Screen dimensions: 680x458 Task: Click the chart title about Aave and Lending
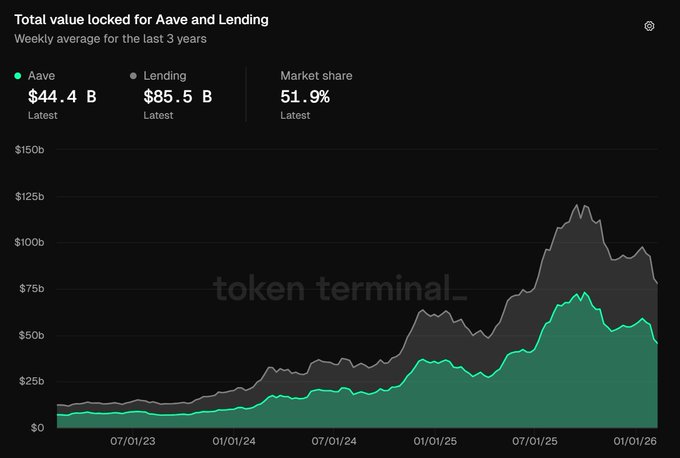click(x=140, y=20)
